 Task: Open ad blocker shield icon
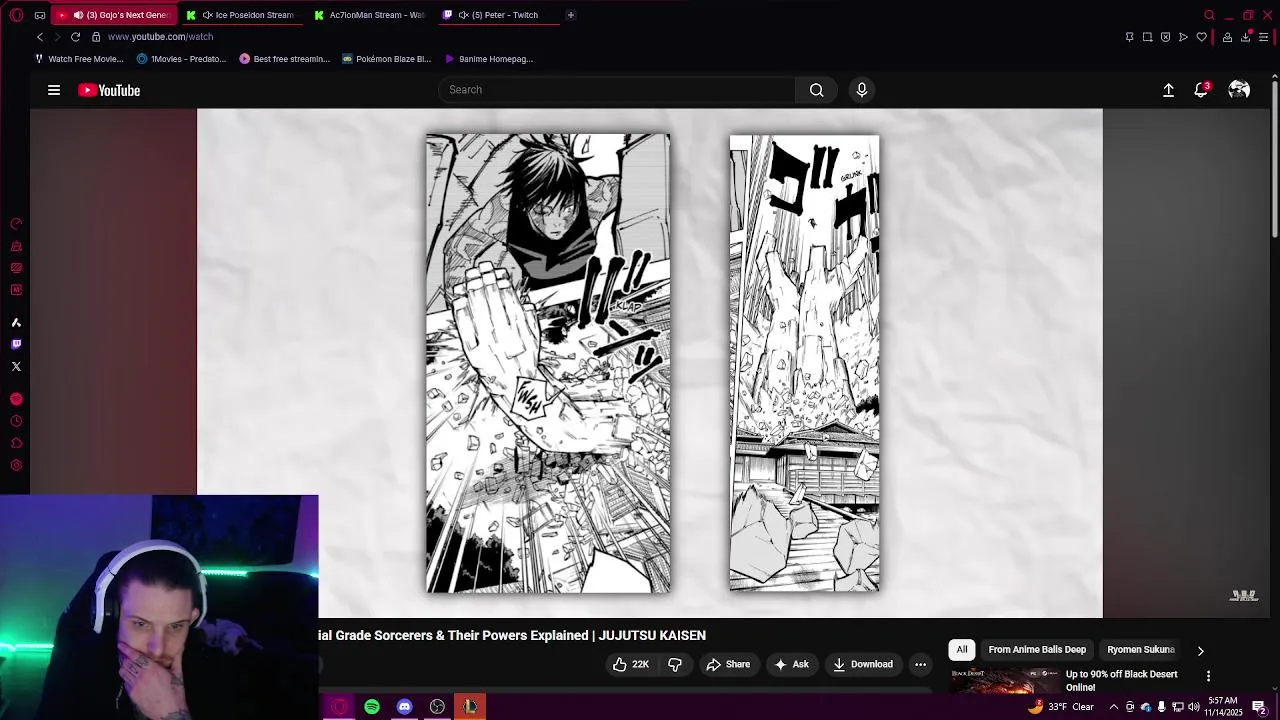pos(1165,37)
